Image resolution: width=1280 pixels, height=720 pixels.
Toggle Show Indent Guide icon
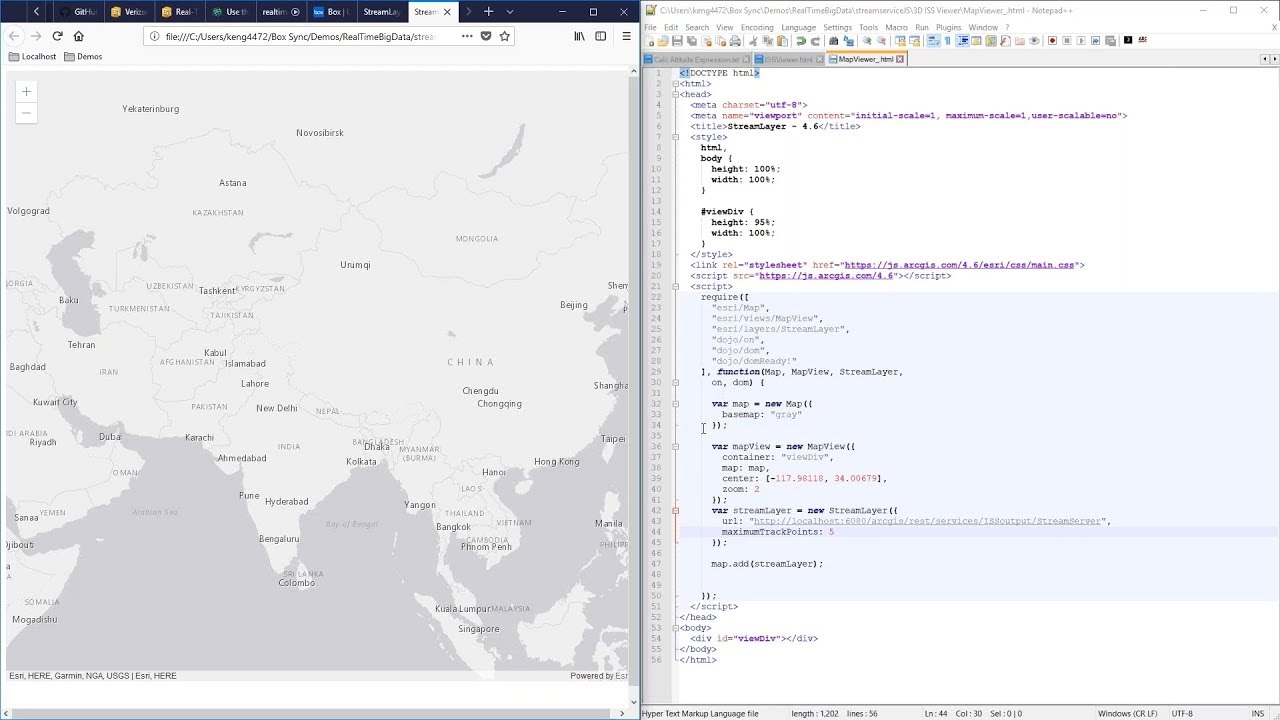[965, 41]
